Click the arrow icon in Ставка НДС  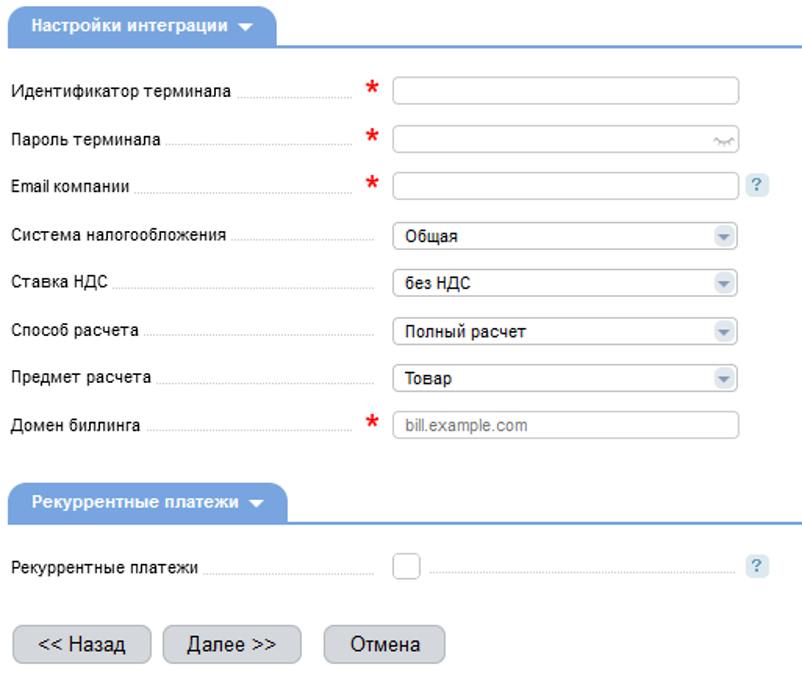724,283
